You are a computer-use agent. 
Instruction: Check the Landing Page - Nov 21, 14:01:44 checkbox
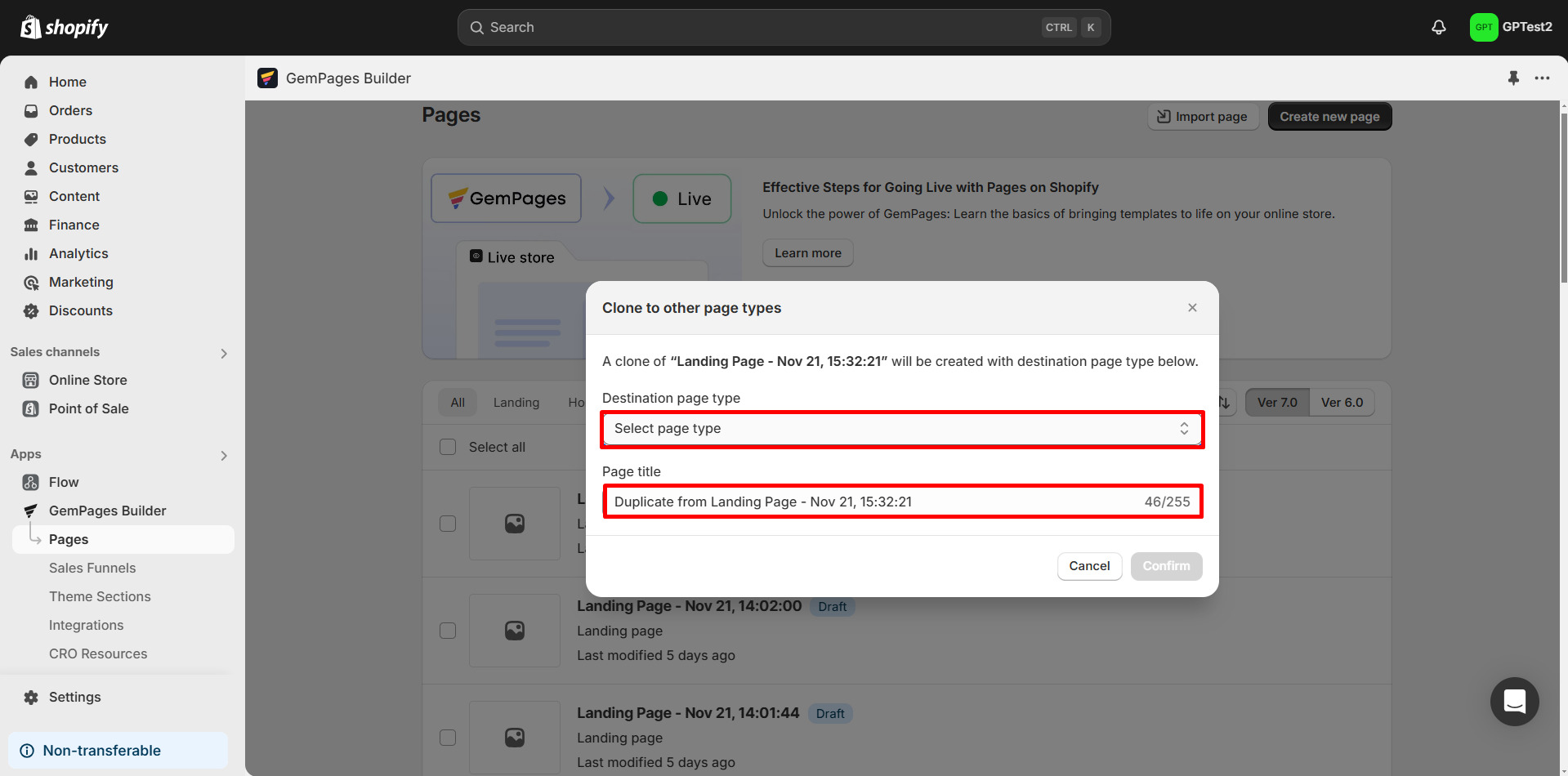[x=448, y=737]
